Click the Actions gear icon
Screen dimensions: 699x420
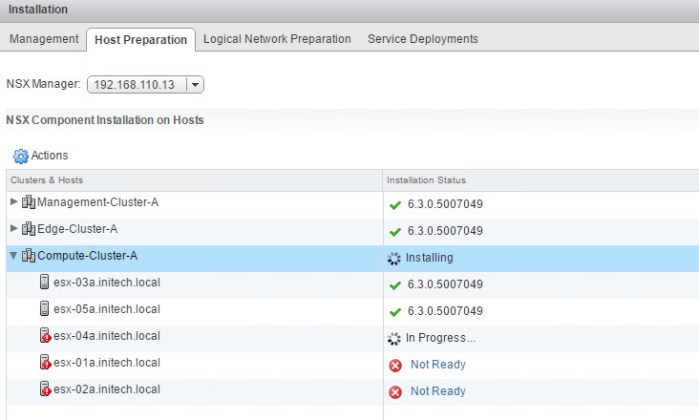20,156
